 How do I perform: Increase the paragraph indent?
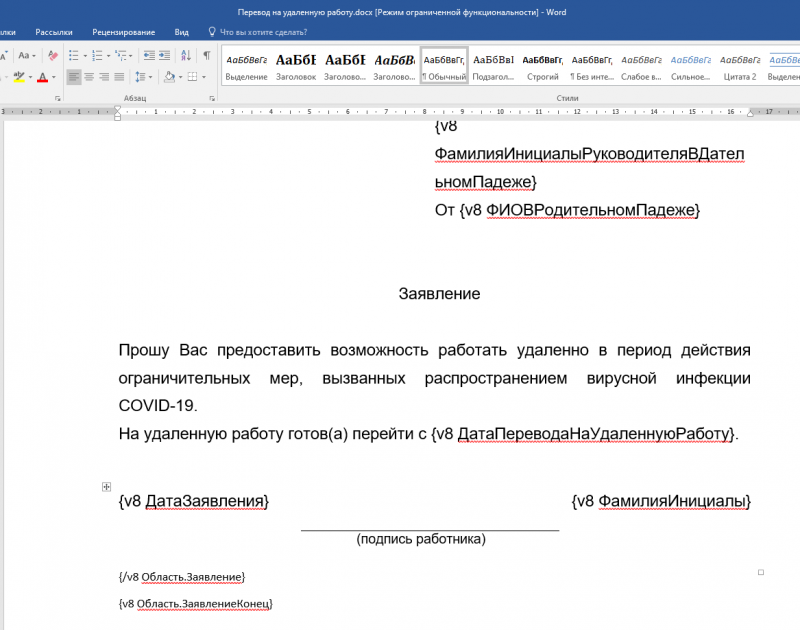pyautogui.click(x=165, y=55)
